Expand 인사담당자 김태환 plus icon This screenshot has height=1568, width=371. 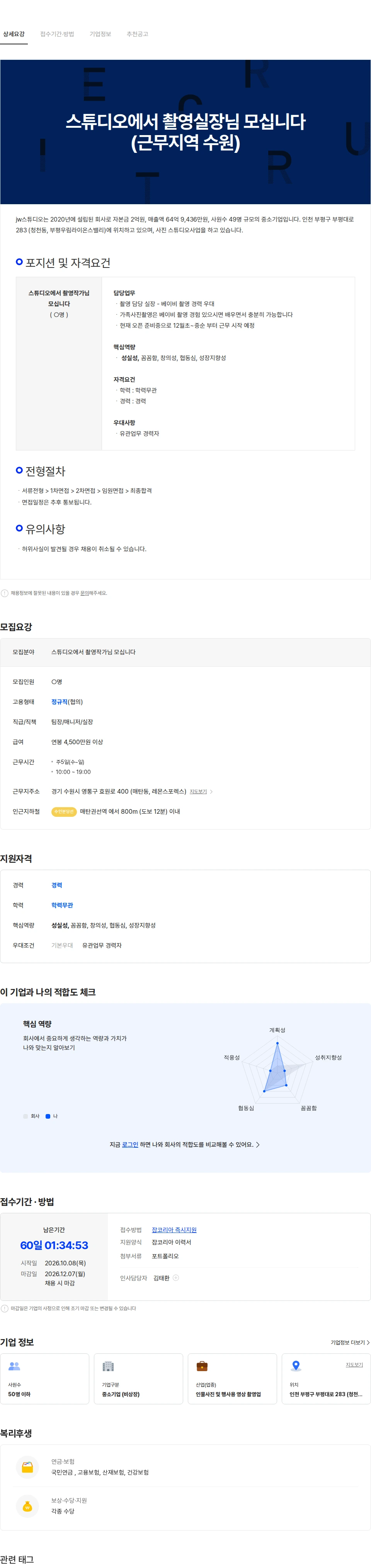click(175, 1278)
